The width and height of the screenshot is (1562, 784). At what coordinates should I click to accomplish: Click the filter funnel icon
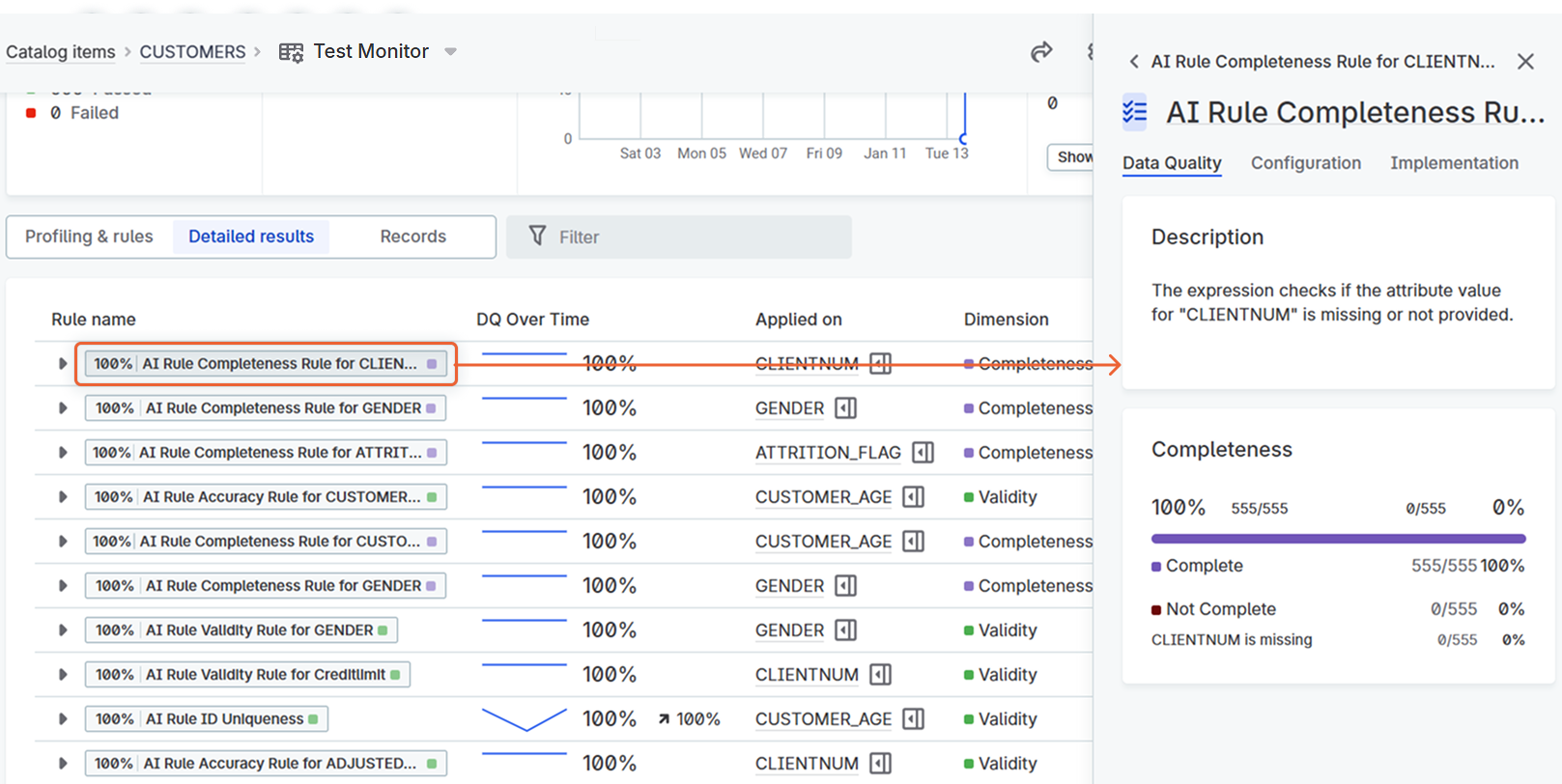coord(538,237)
